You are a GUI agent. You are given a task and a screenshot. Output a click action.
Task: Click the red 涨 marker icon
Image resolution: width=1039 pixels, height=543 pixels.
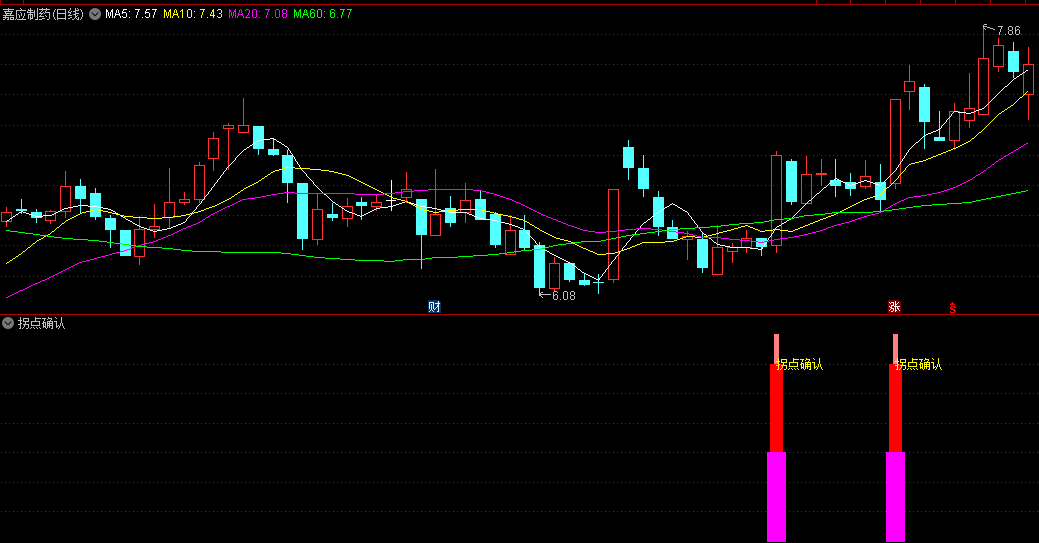click(894, 306)
